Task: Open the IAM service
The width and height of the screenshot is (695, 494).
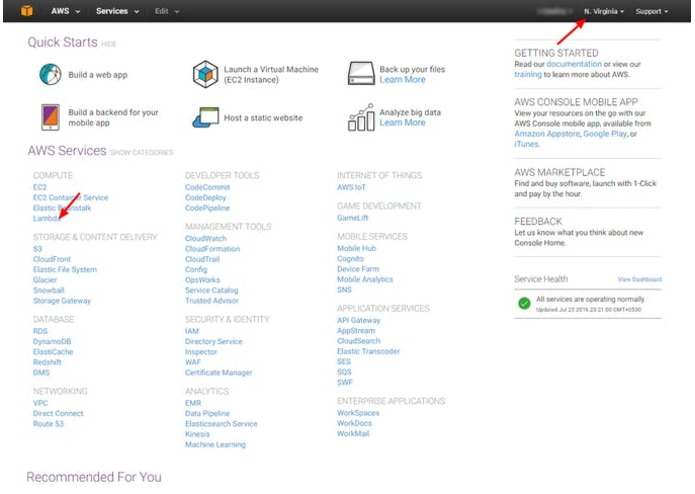Action: [192, 331]
